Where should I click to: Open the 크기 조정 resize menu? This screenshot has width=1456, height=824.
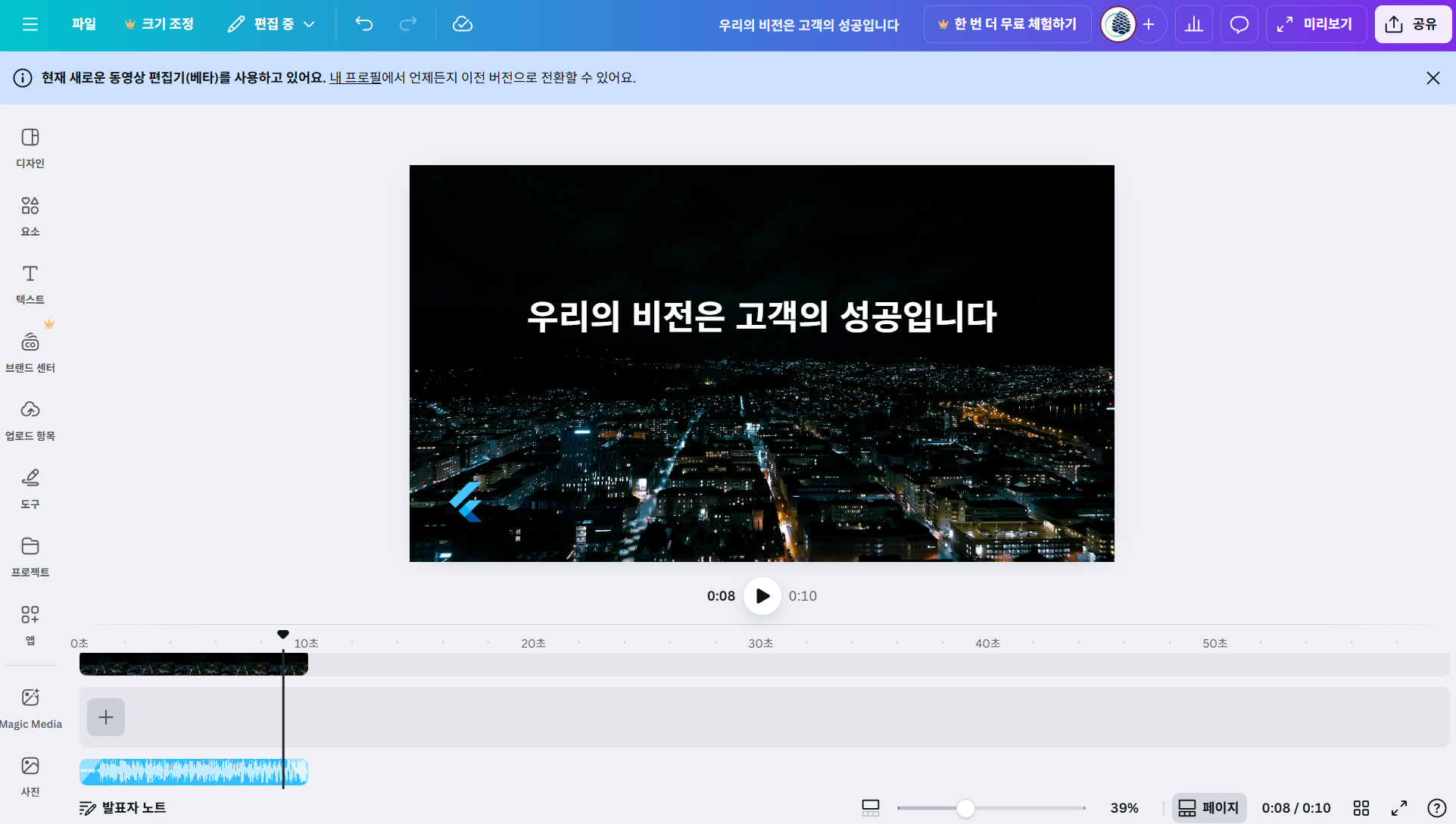click(x=160, y=24)
